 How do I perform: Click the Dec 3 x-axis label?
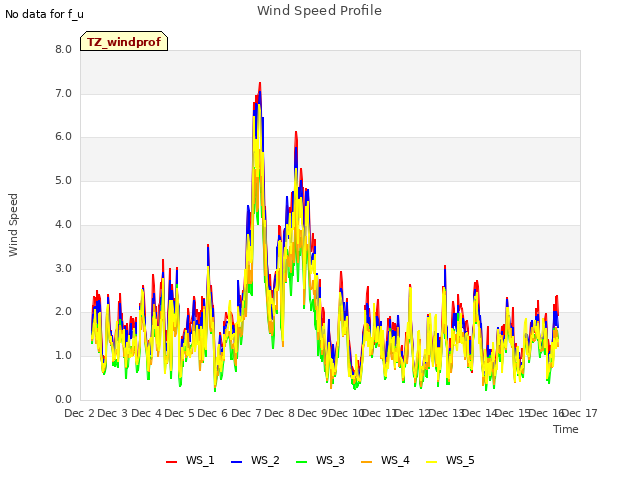click(x=113, y=413)
